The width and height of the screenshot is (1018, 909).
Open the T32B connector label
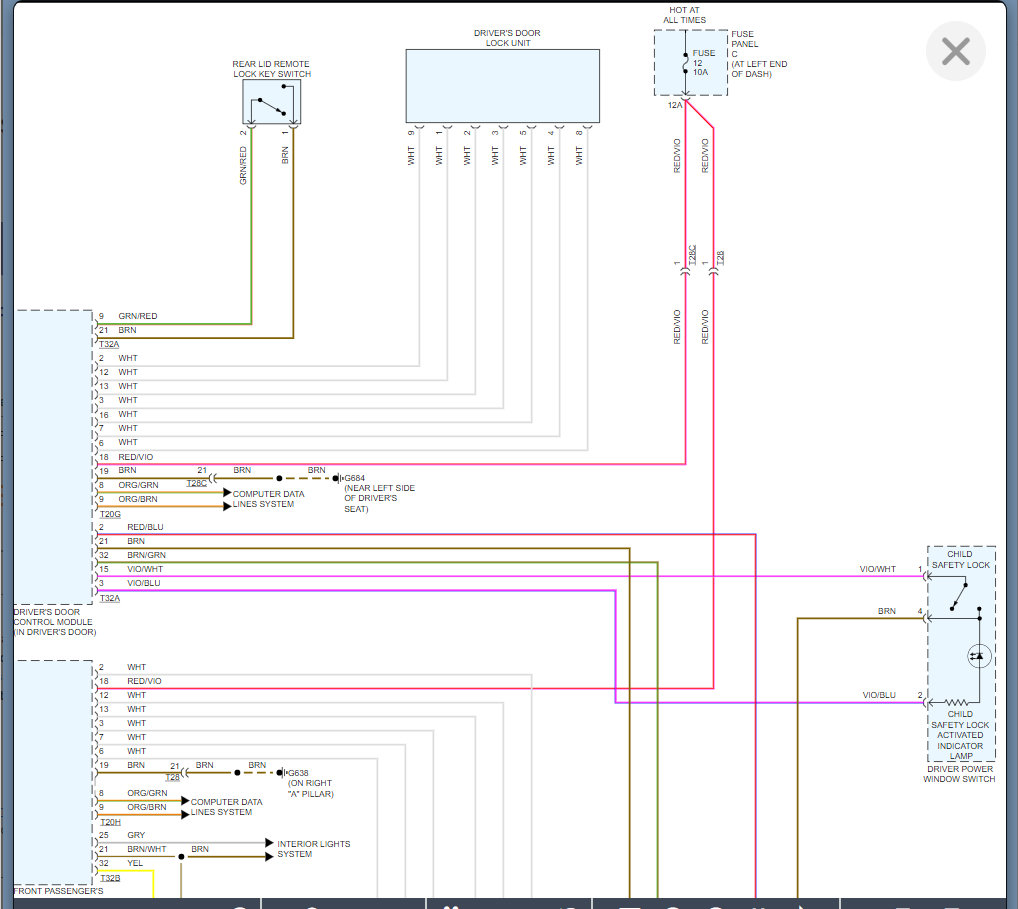tap(110, 878)
